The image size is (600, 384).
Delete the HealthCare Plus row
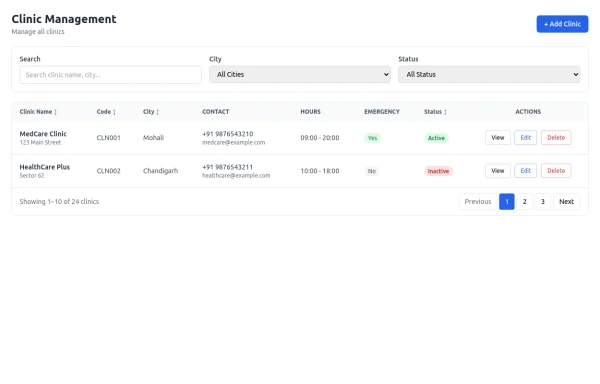(x=556, y=171)
